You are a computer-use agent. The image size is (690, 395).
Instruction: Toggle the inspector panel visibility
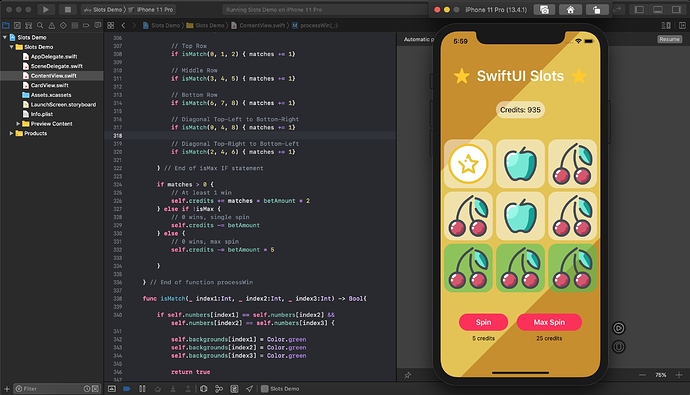tap(676, 9)
